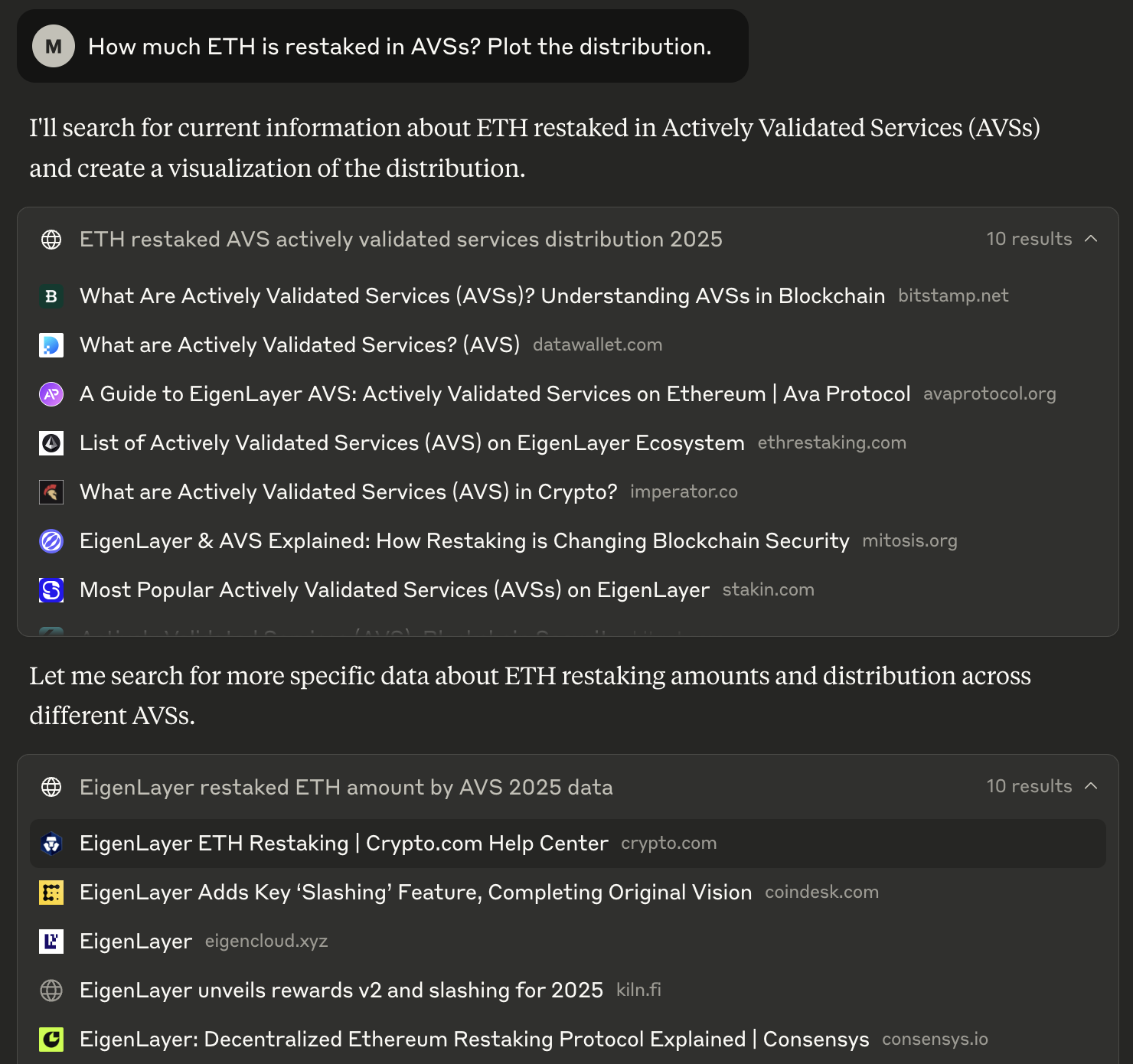Open 'What are Actively Validated Services? (AVS)' datawallet link
The width and height of the screenshot is (1133, 1064).
299,345
